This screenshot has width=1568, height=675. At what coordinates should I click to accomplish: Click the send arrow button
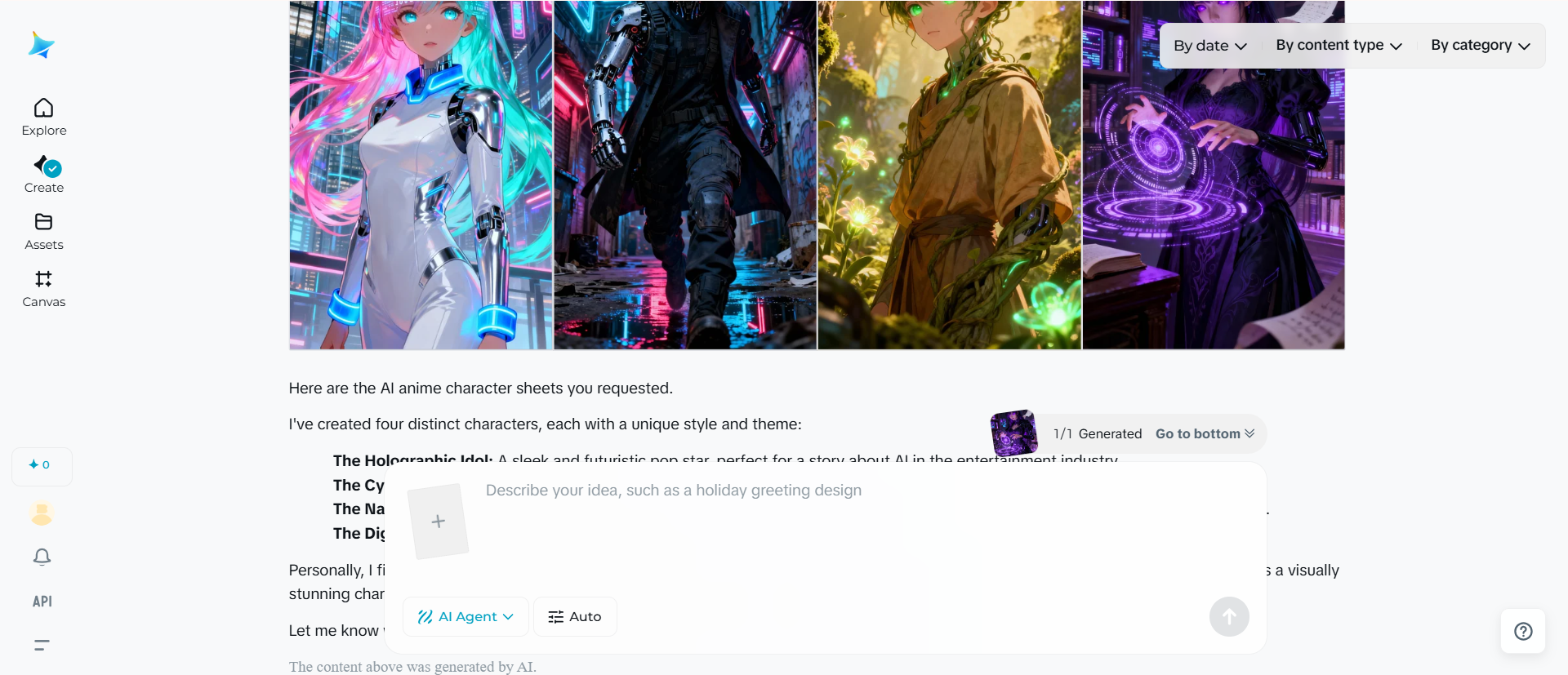[1229, 617]
